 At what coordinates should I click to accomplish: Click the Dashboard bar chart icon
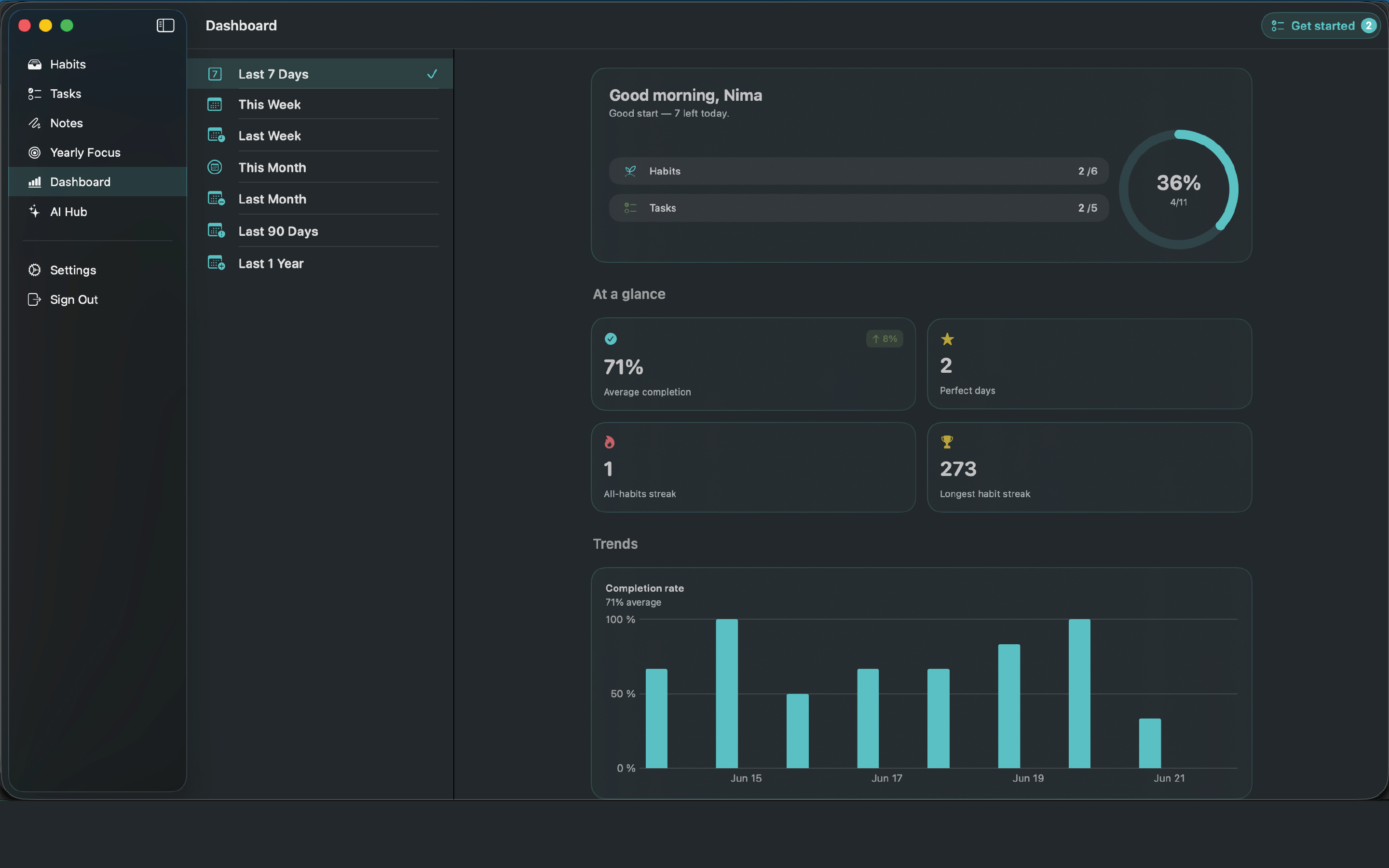click(34, 182)
